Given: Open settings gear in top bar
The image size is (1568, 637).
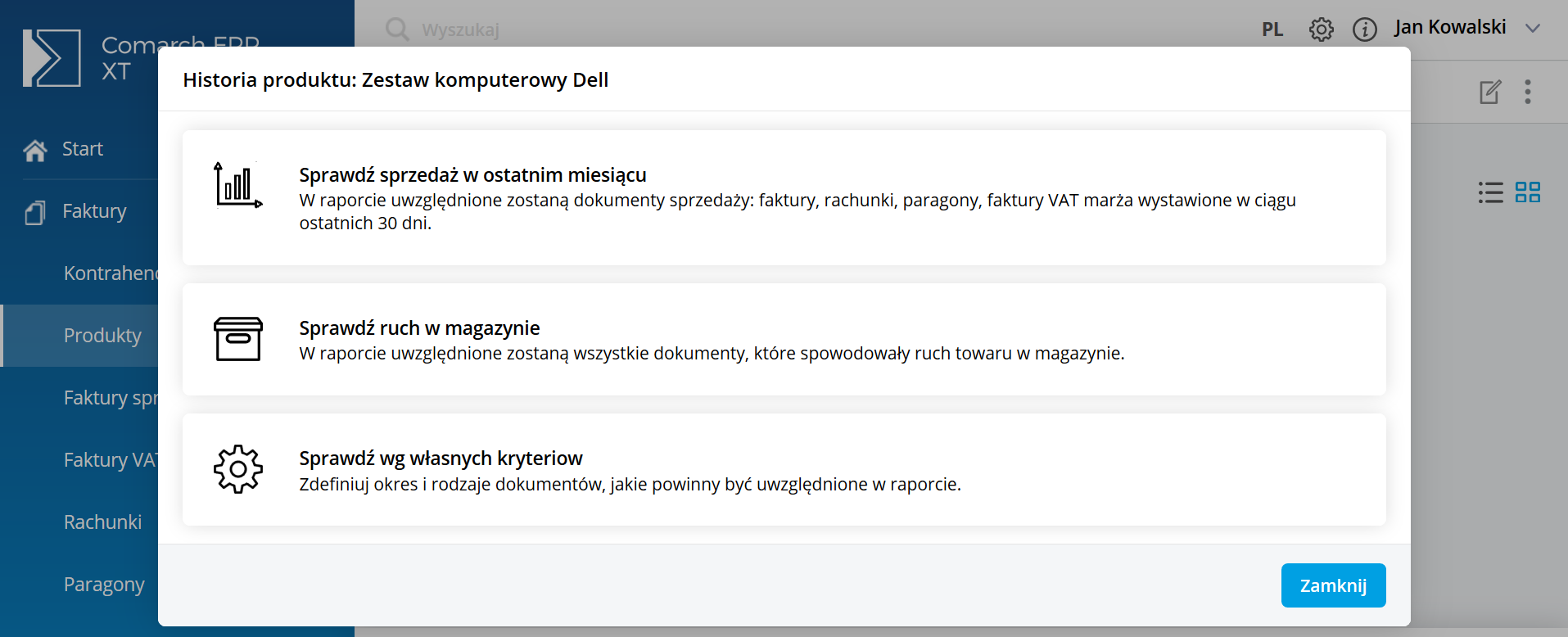Looking at the screenshot, I should click(1321, 29).
